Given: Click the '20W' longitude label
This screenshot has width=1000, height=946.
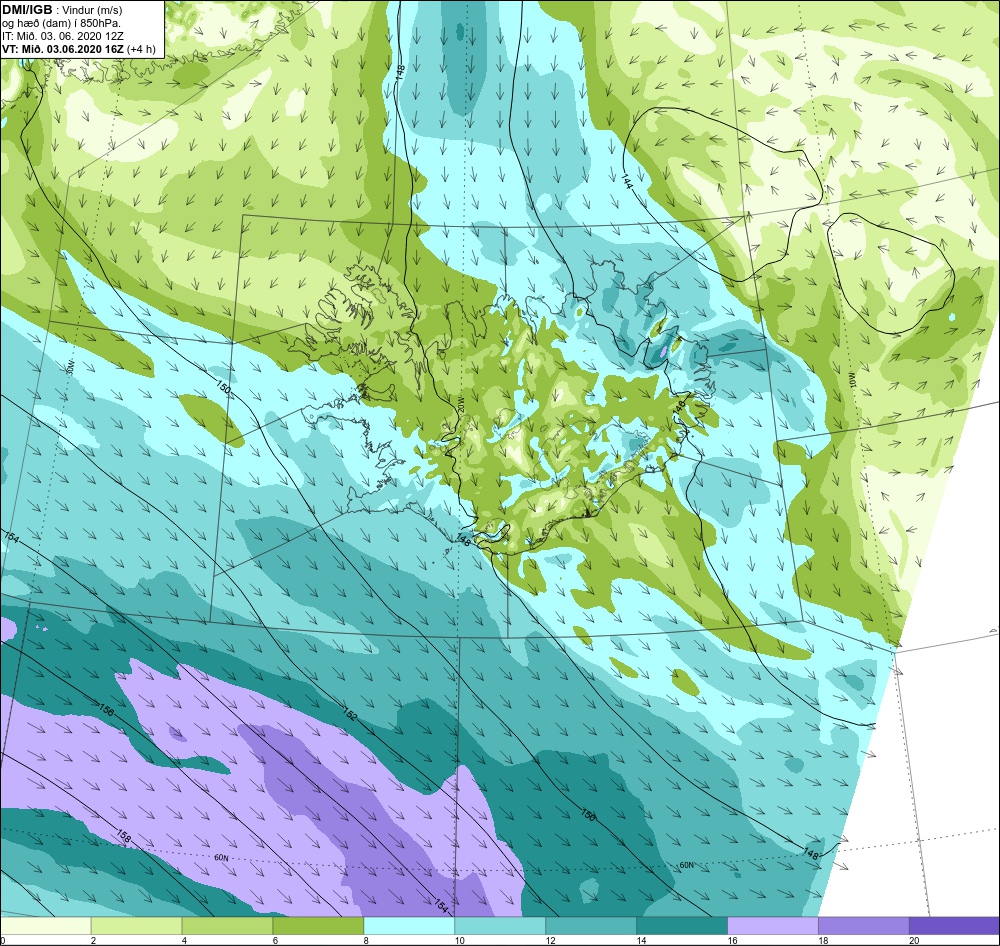Looking at the screenshot, I should point(460,404).
